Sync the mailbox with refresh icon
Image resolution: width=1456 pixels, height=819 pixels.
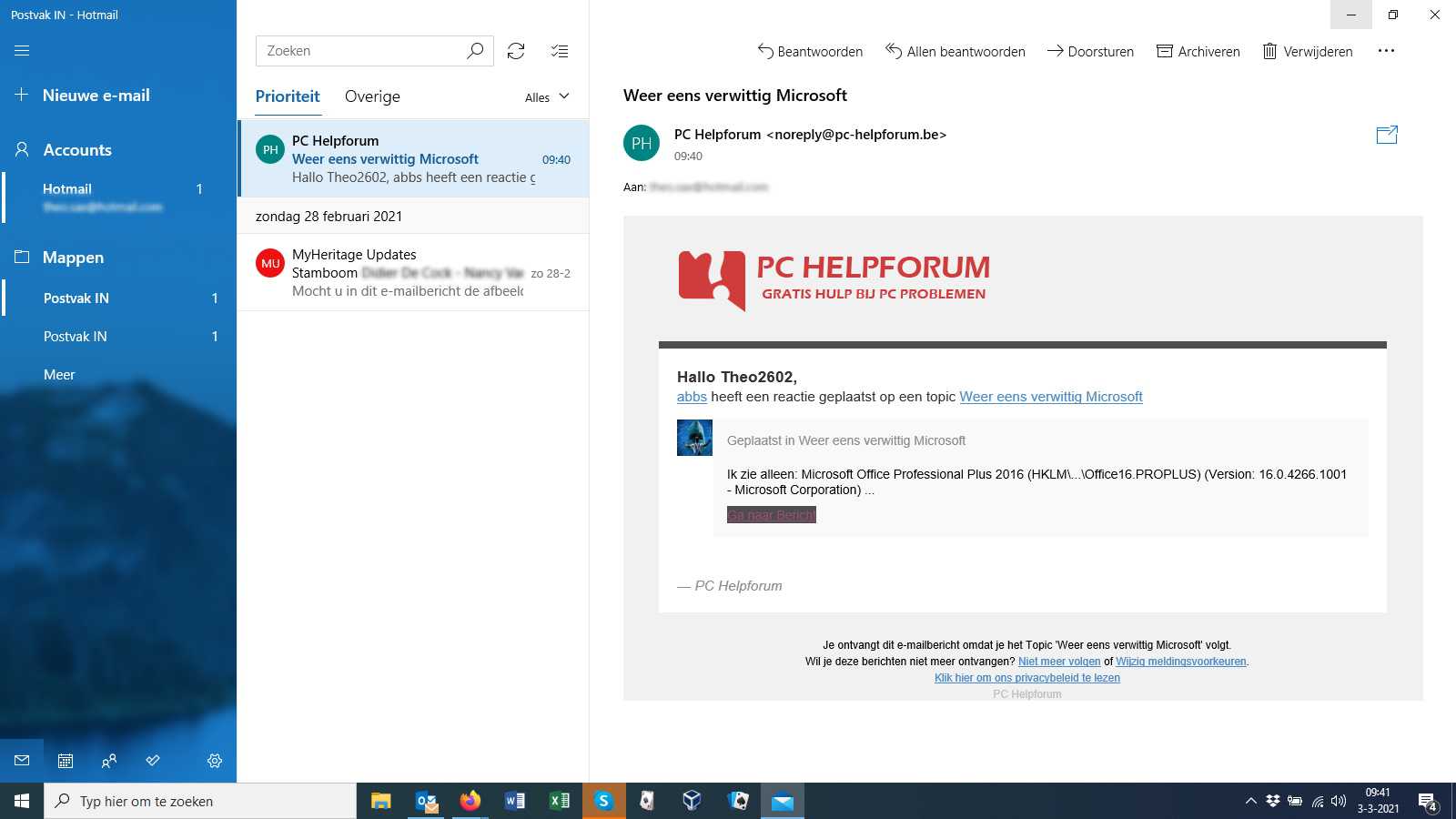516,51
